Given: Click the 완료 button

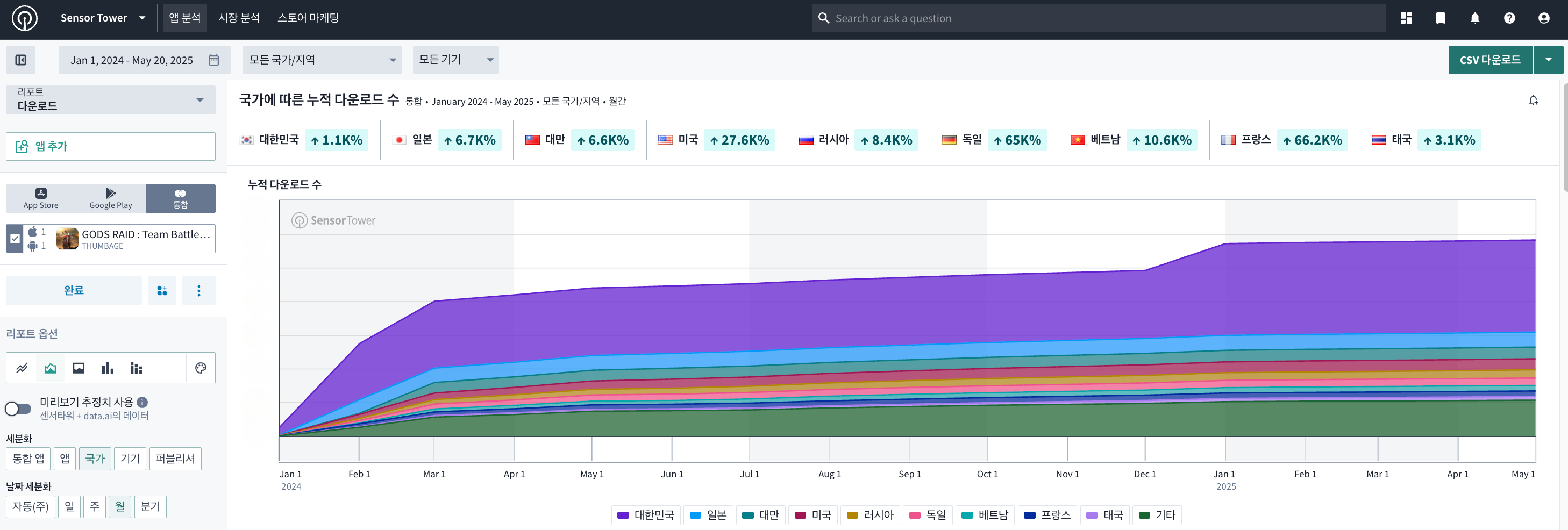Looking at the screenshot, I should click(74, 290).
